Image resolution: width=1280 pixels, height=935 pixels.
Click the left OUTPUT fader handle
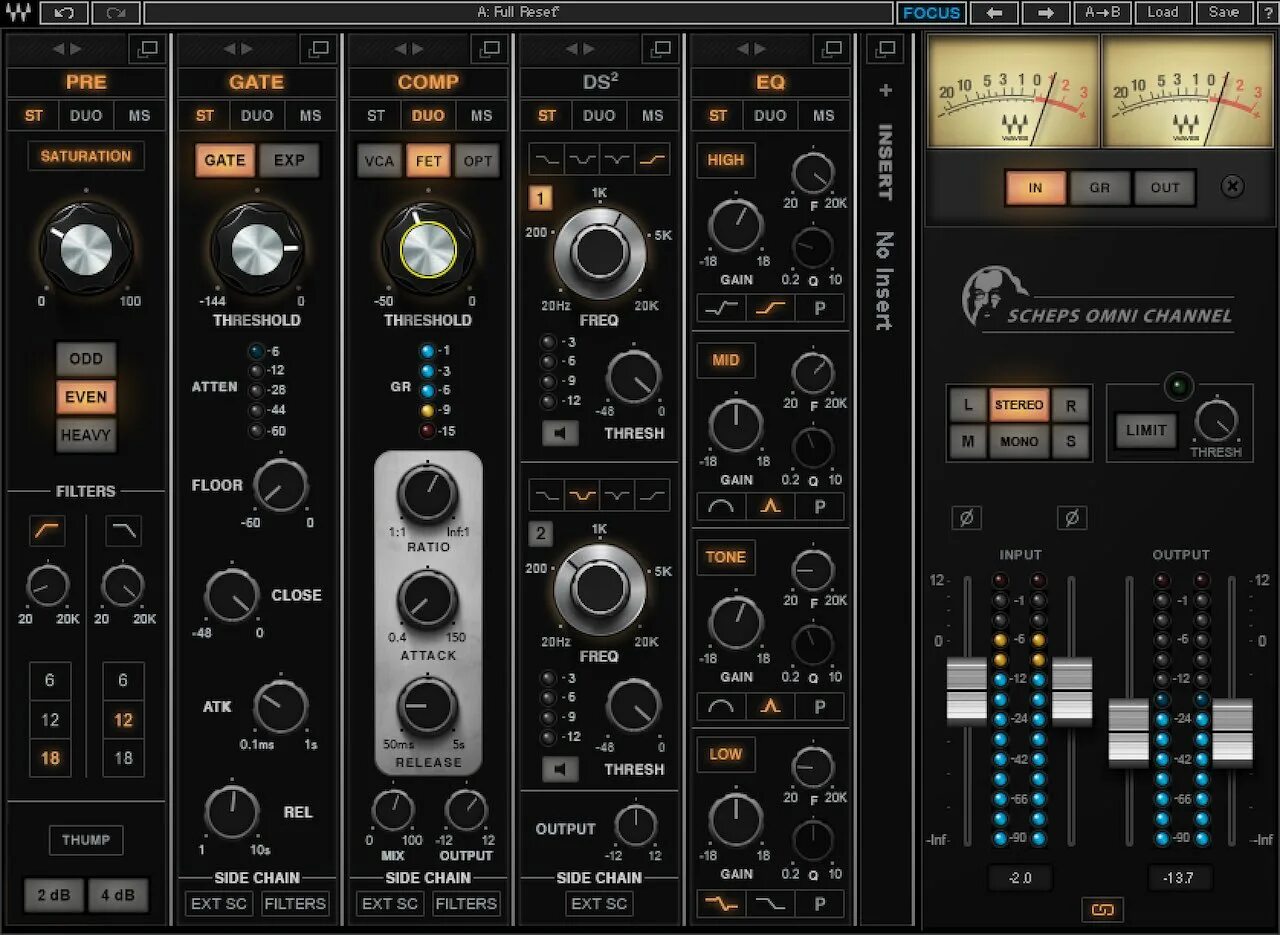1129,732
